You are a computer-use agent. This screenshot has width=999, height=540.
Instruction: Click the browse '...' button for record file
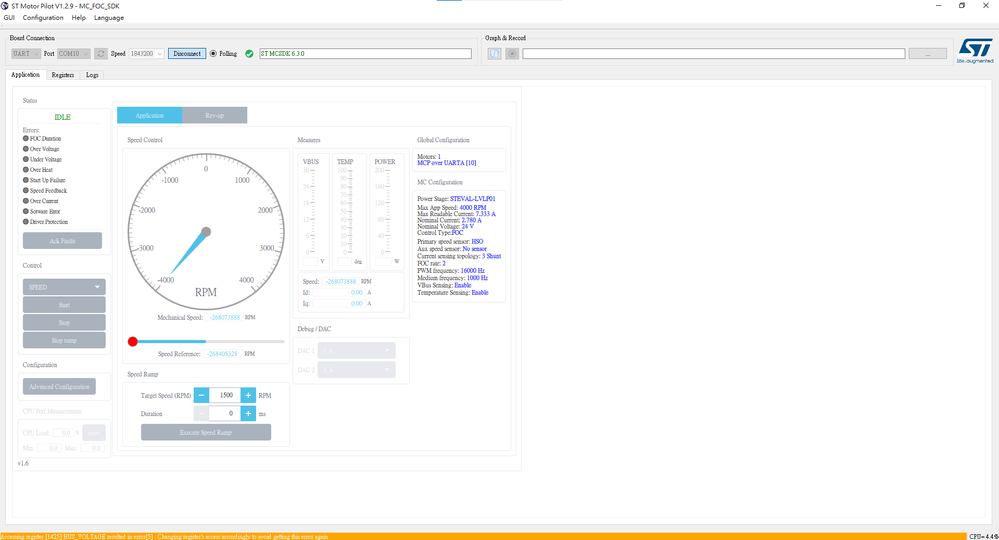(x=928, y=53)
